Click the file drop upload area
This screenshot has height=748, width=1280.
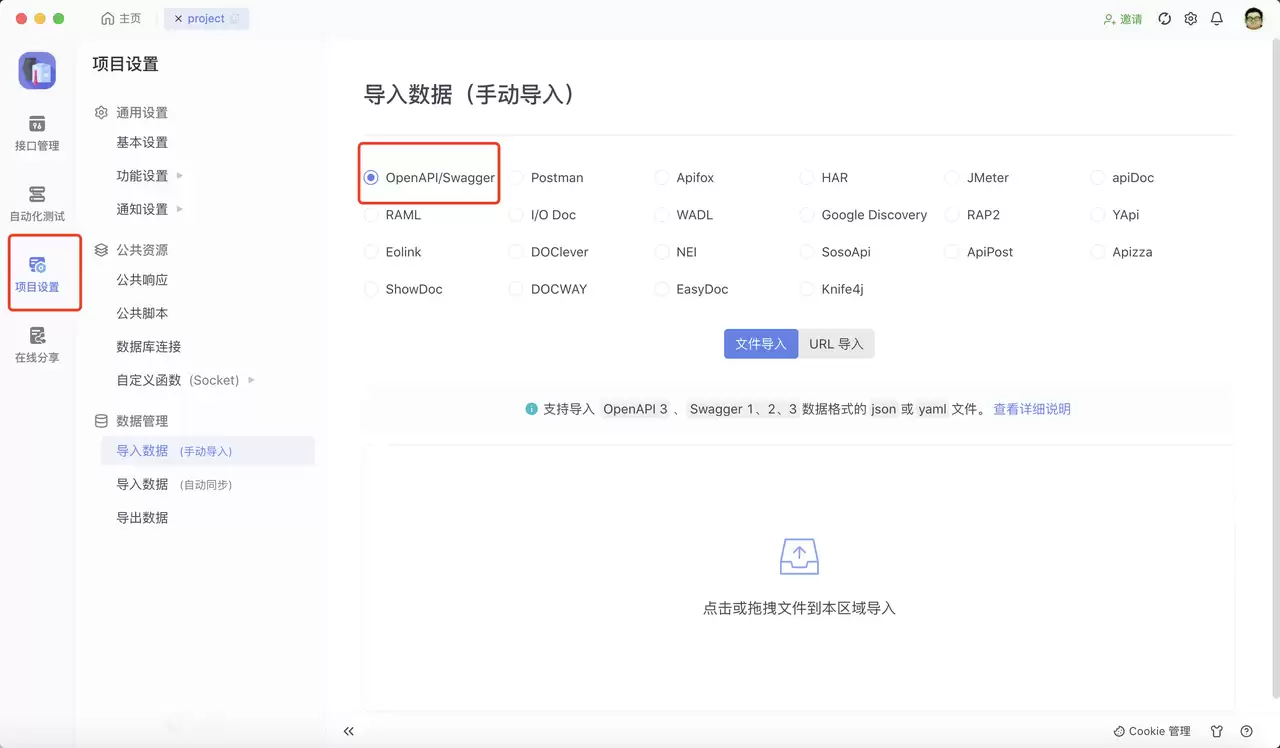point(799,578)
